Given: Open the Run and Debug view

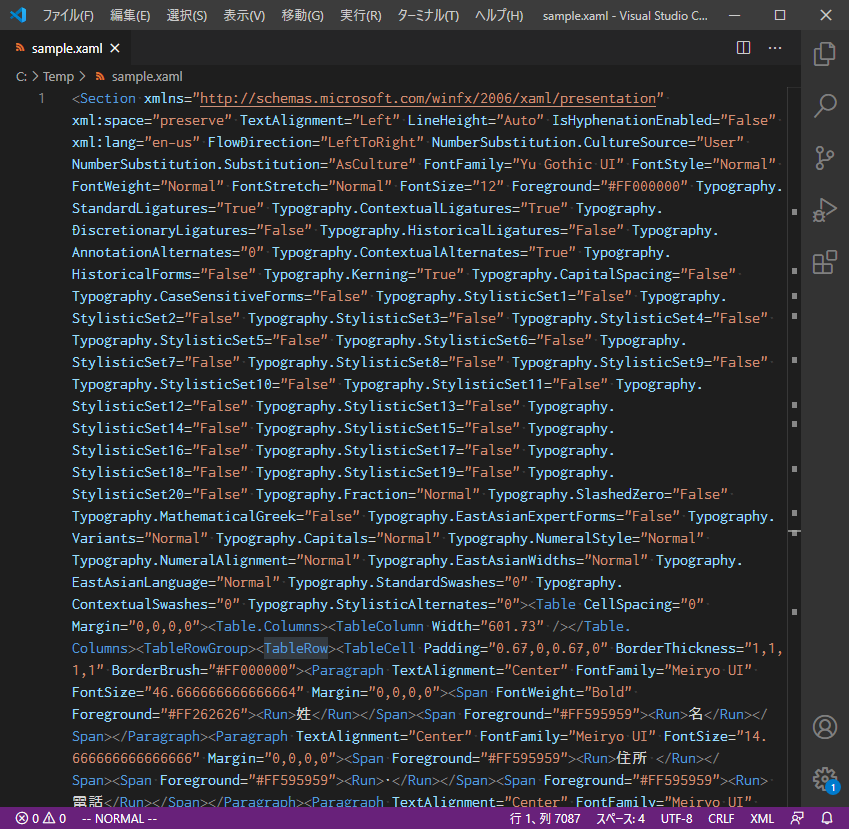Looking at the screenshot, I should [825, 210].
